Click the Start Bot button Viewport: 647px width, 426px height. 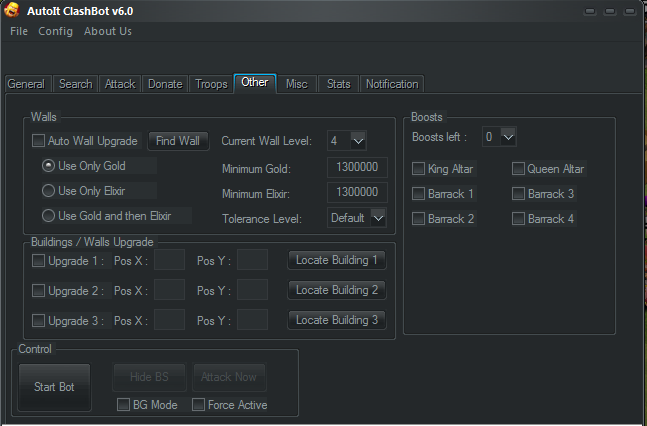tap(54, 387)
